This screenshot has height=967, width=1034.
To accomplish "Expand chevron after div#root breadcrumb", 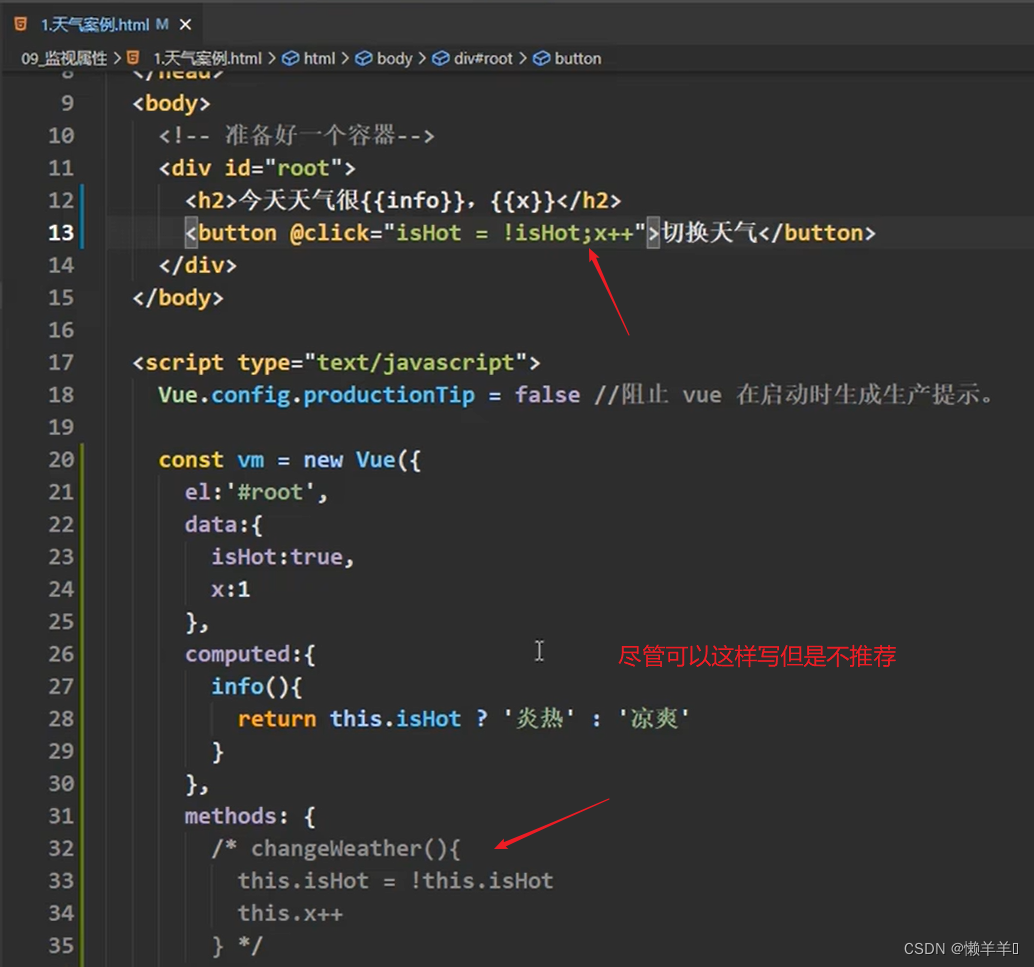I will 522,59.
